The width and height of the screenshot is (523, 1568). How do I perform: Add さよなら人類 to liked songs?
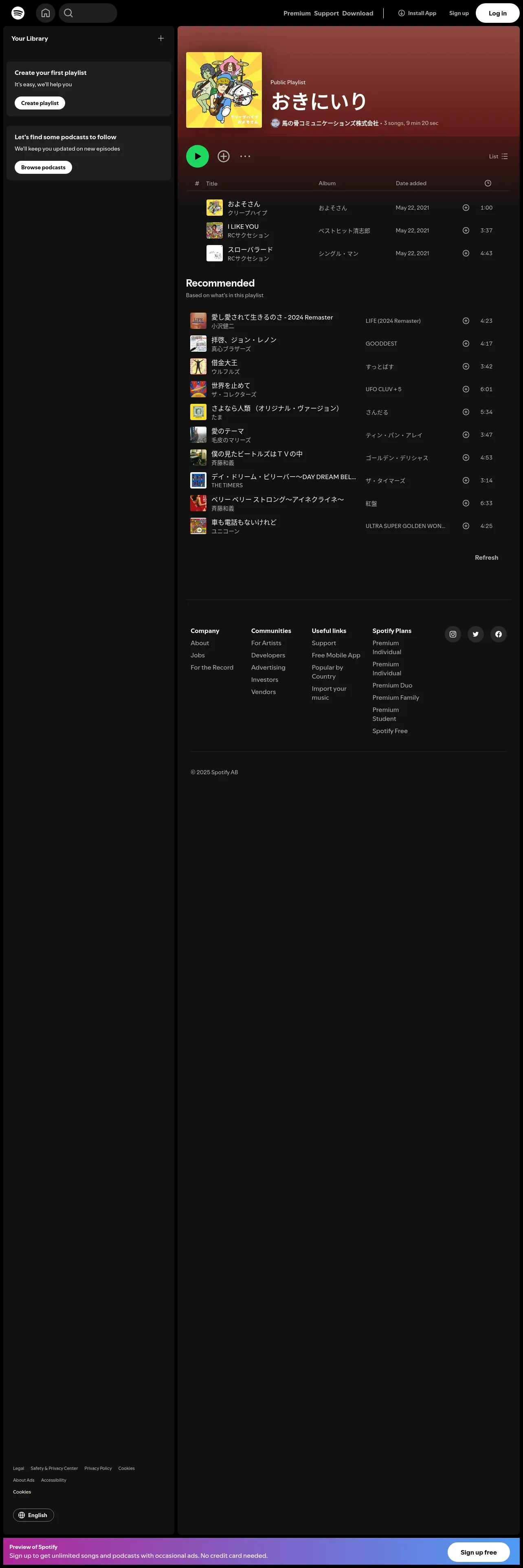[x=466, y=412]
